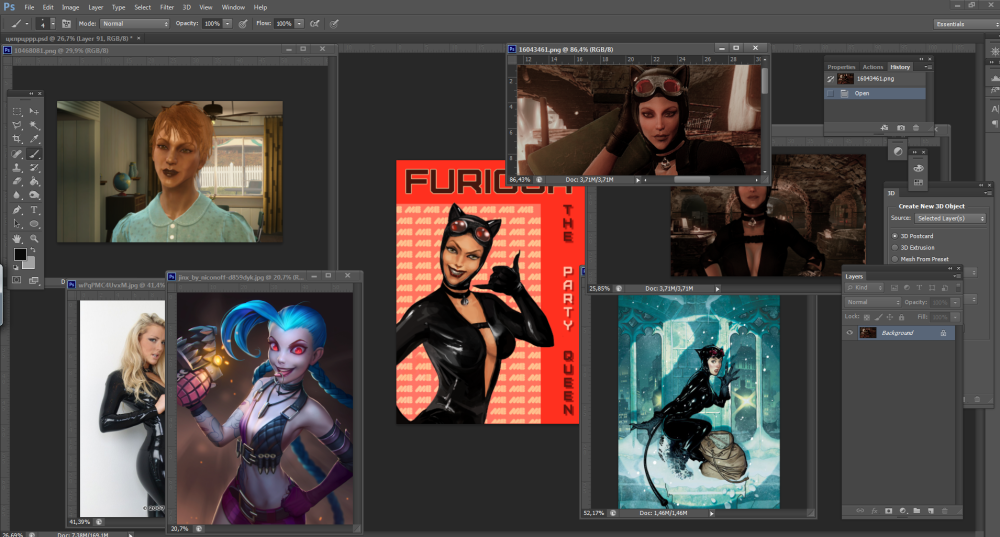Image resolution: width=1000 pixels, height=537 pixels.
Task: Open the 3D Source Selected Layer(s) dropdown
Action: pyautogui.click(x=950, y=218)
